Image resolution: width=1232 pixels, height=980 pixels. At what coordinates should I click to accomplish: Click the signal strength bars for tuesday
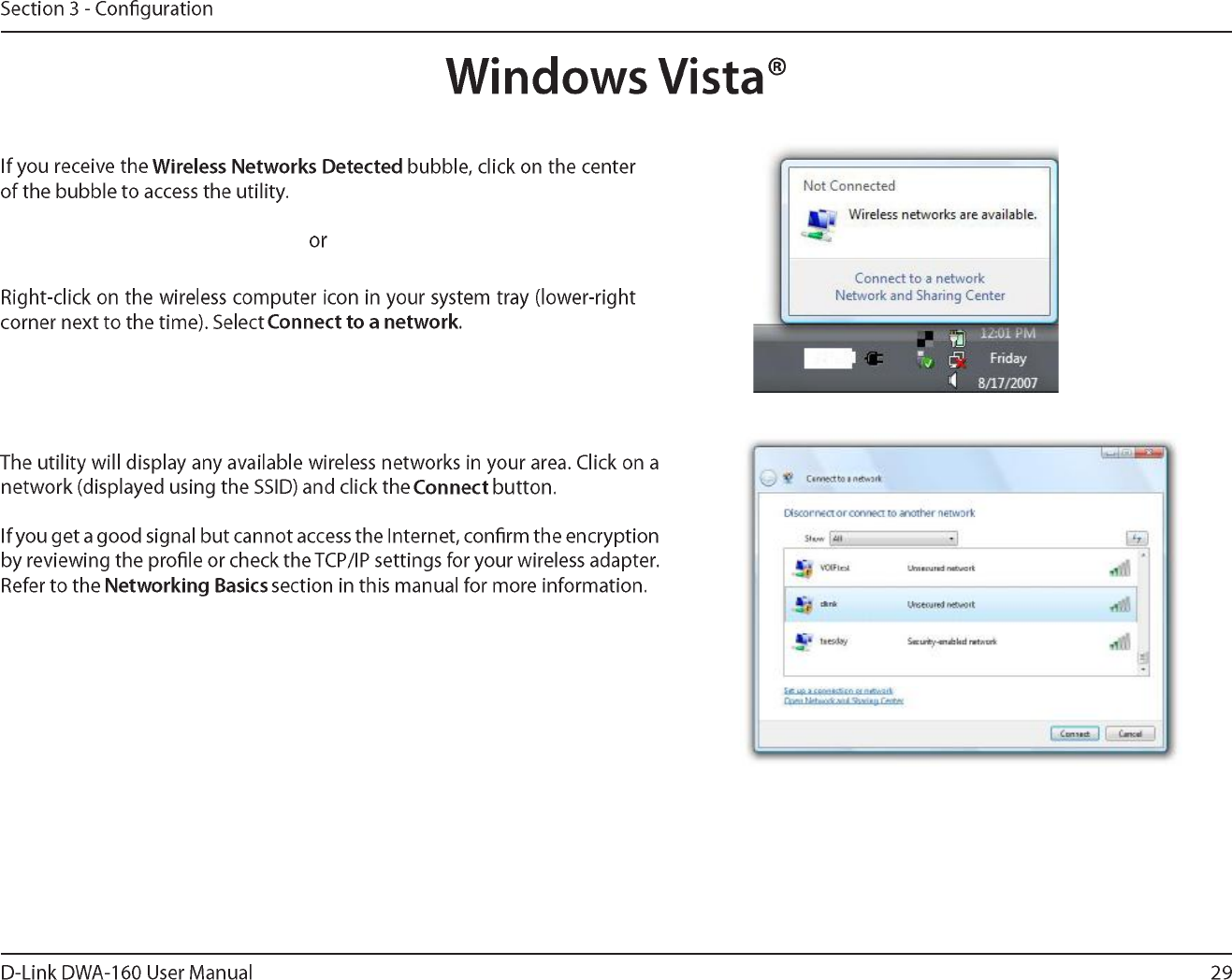click(x=1120, y=641)
